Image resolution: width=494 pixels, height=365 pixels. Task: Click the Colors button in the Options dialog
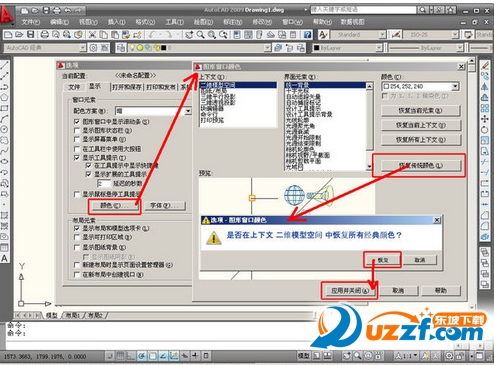[115, 206]
